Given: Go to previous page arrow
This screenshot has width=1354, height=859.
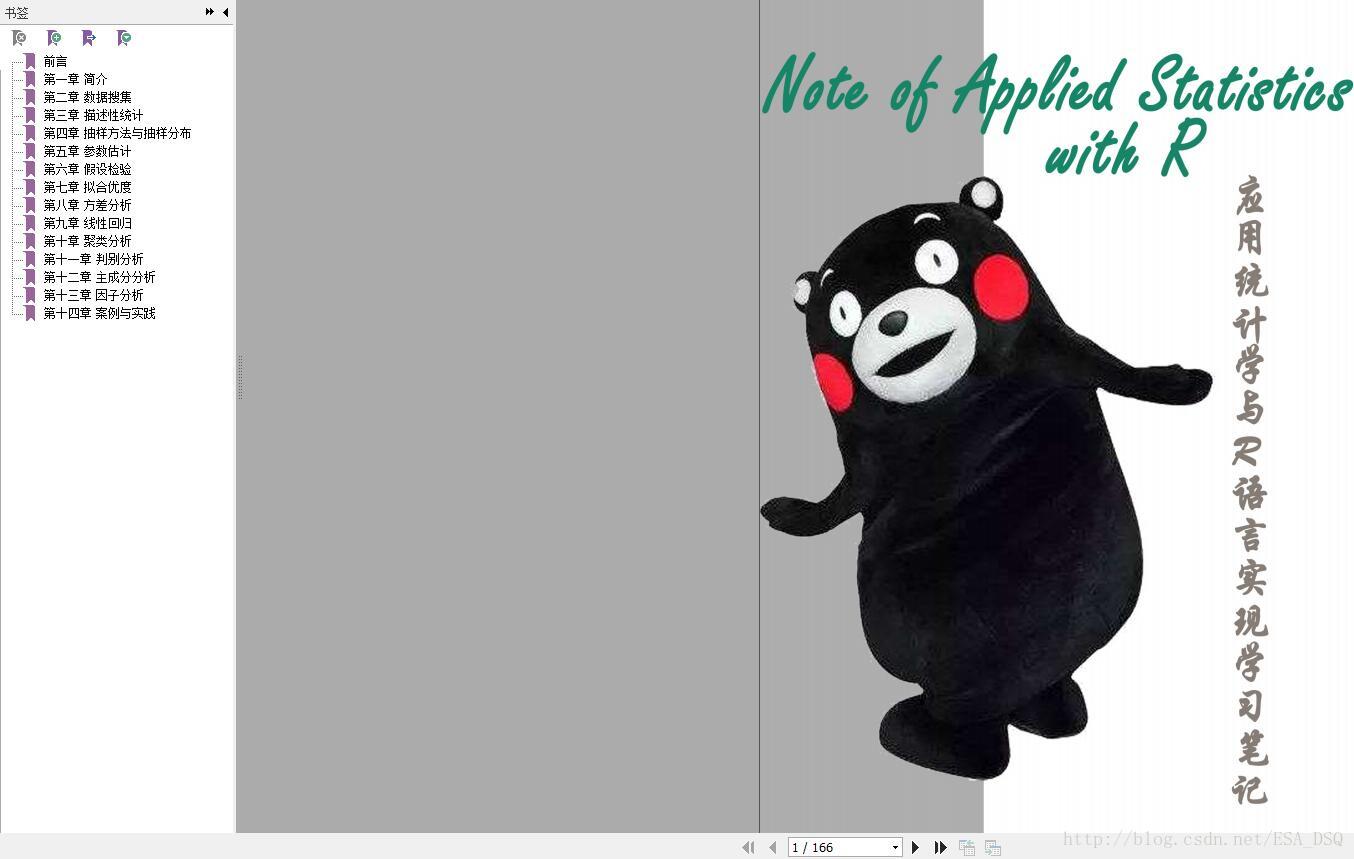Looking at the screenshot, I should 773,847.
